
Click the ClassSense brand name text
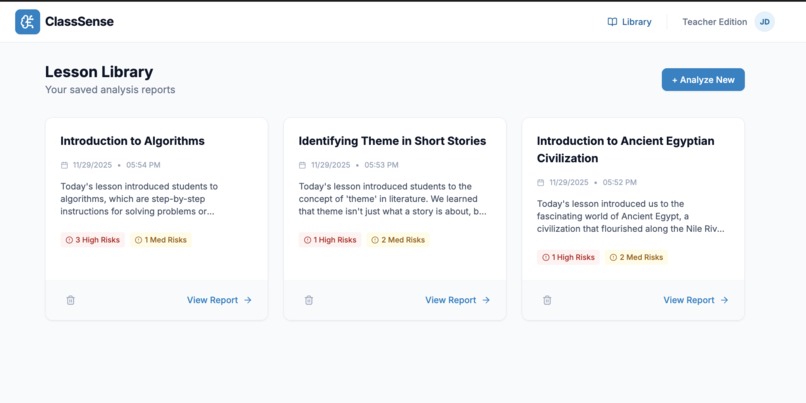click(79, 22)
